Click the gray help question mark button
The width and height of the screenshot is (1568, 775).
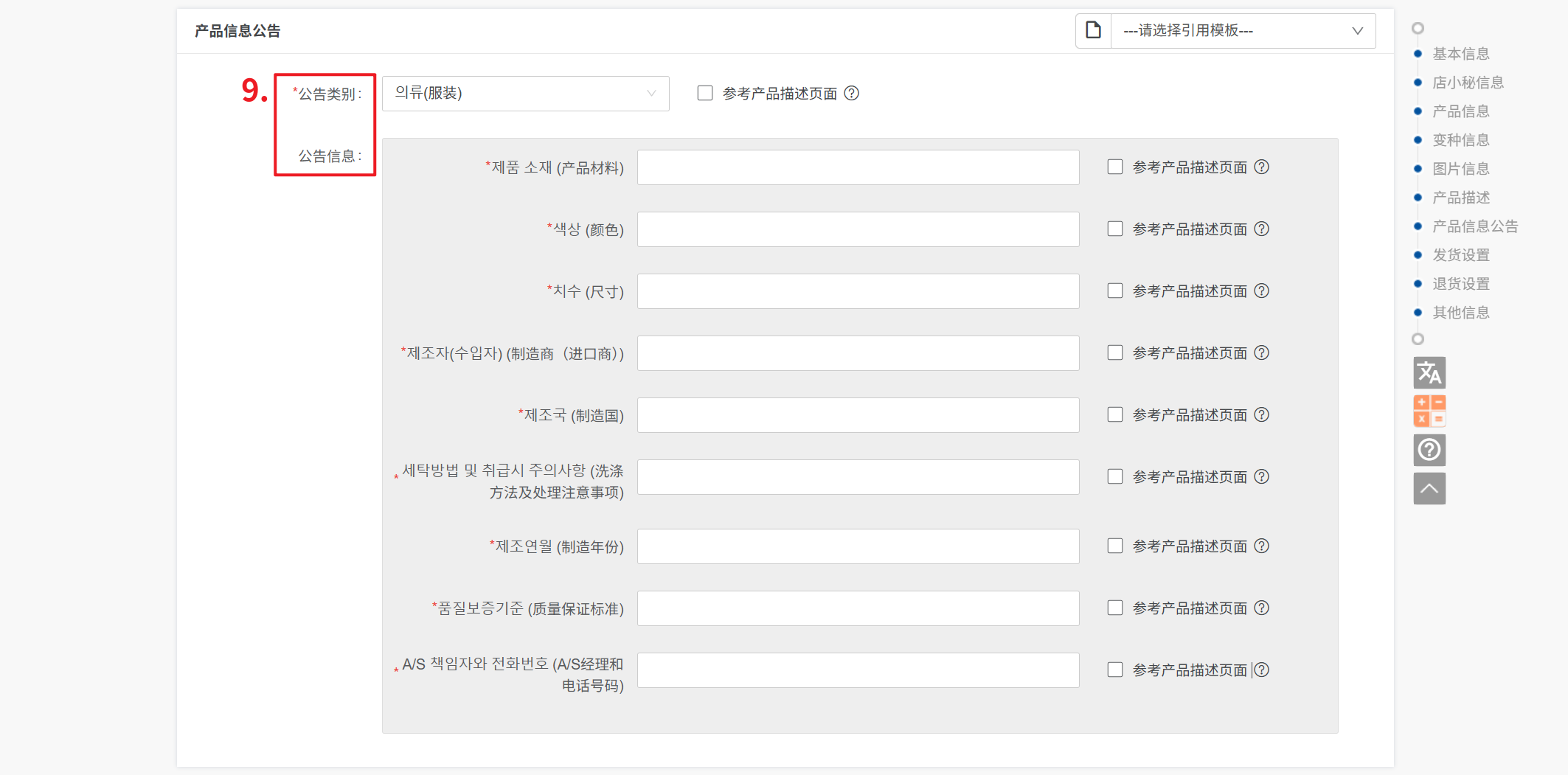[x=1429, y=450]
